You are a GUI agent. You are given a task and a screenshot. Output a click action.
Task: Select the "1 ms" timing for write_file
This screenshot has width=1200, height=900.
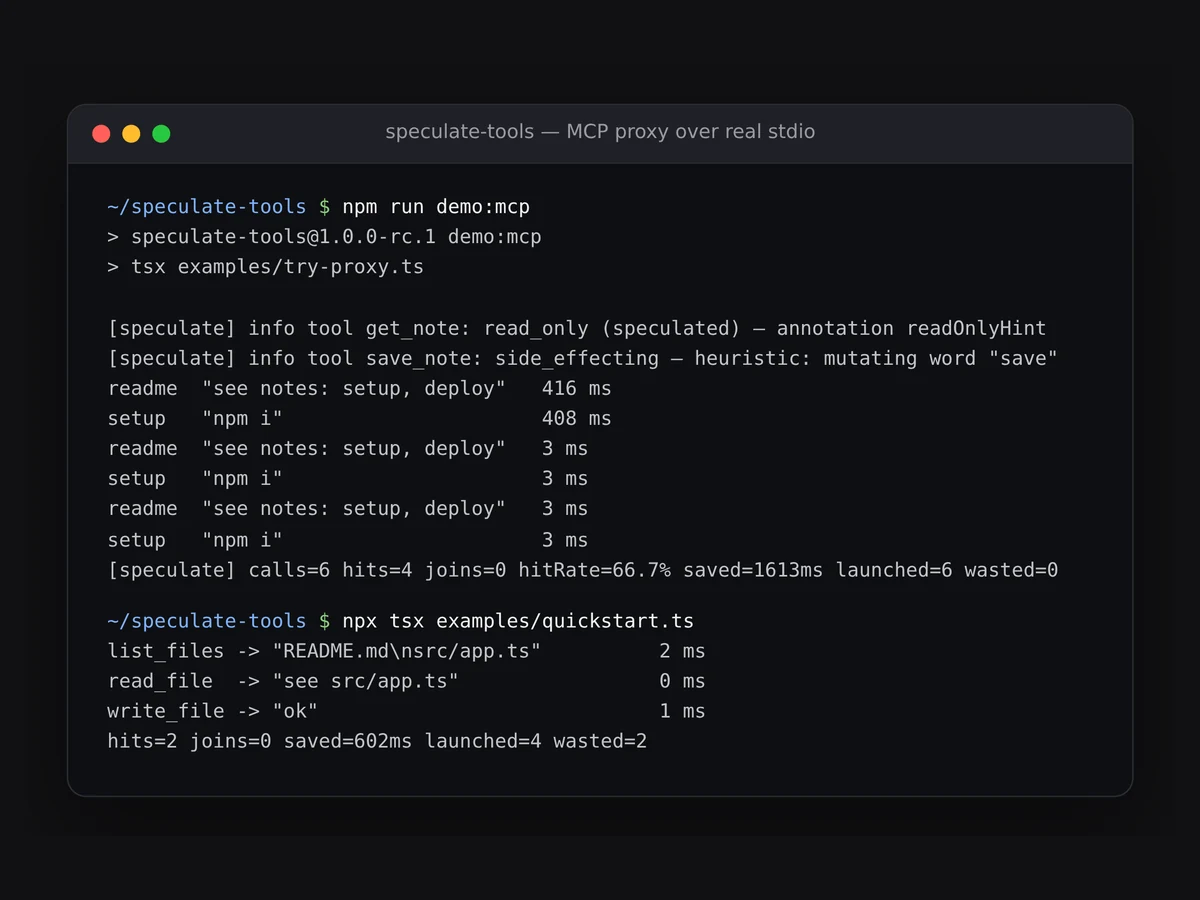(x=682, y=711)
